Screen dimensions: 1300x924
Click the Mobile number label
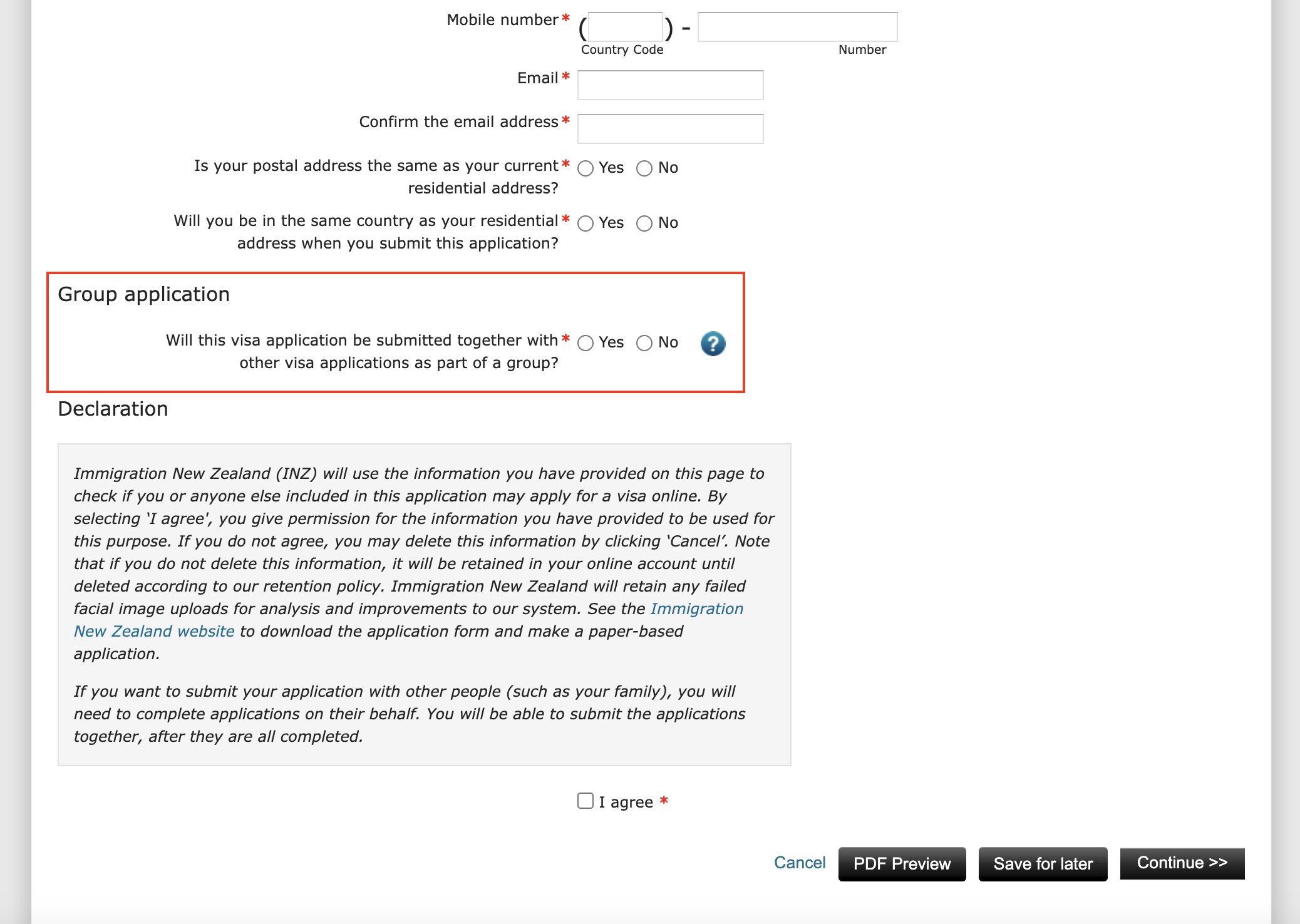(502, 20)
